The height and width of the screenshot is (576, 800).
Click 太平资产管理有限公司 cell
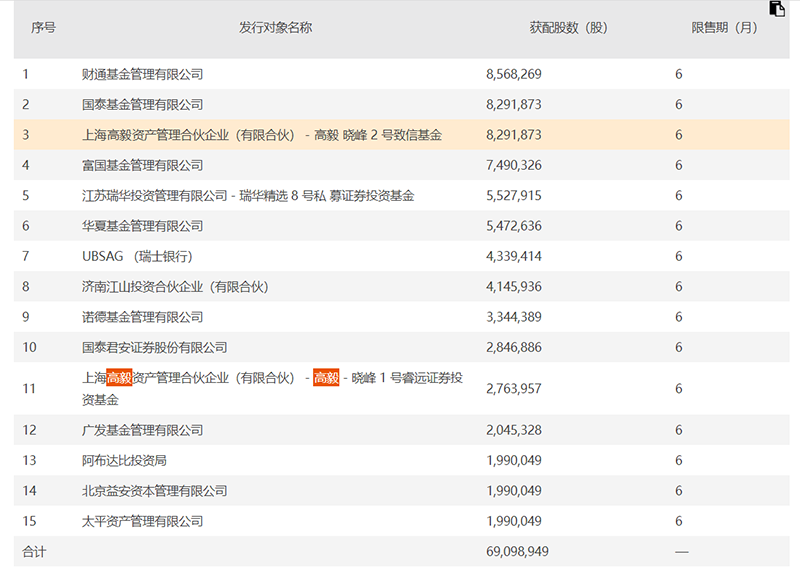142,521
